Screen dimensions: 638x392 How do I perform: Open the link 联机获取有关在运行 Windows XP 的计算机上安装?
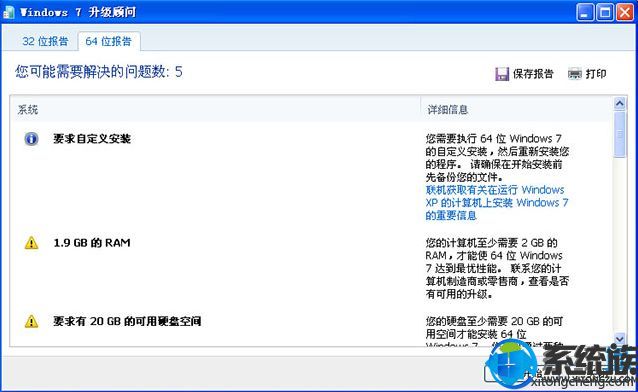pos(496,202)
